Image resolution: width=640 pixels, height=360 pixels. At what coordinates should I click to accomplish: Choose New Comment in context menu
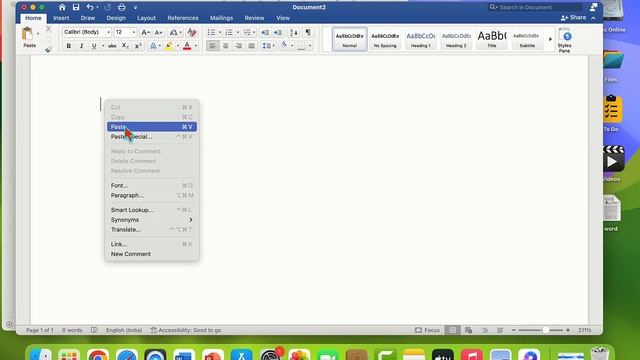(x=151, y=254)
